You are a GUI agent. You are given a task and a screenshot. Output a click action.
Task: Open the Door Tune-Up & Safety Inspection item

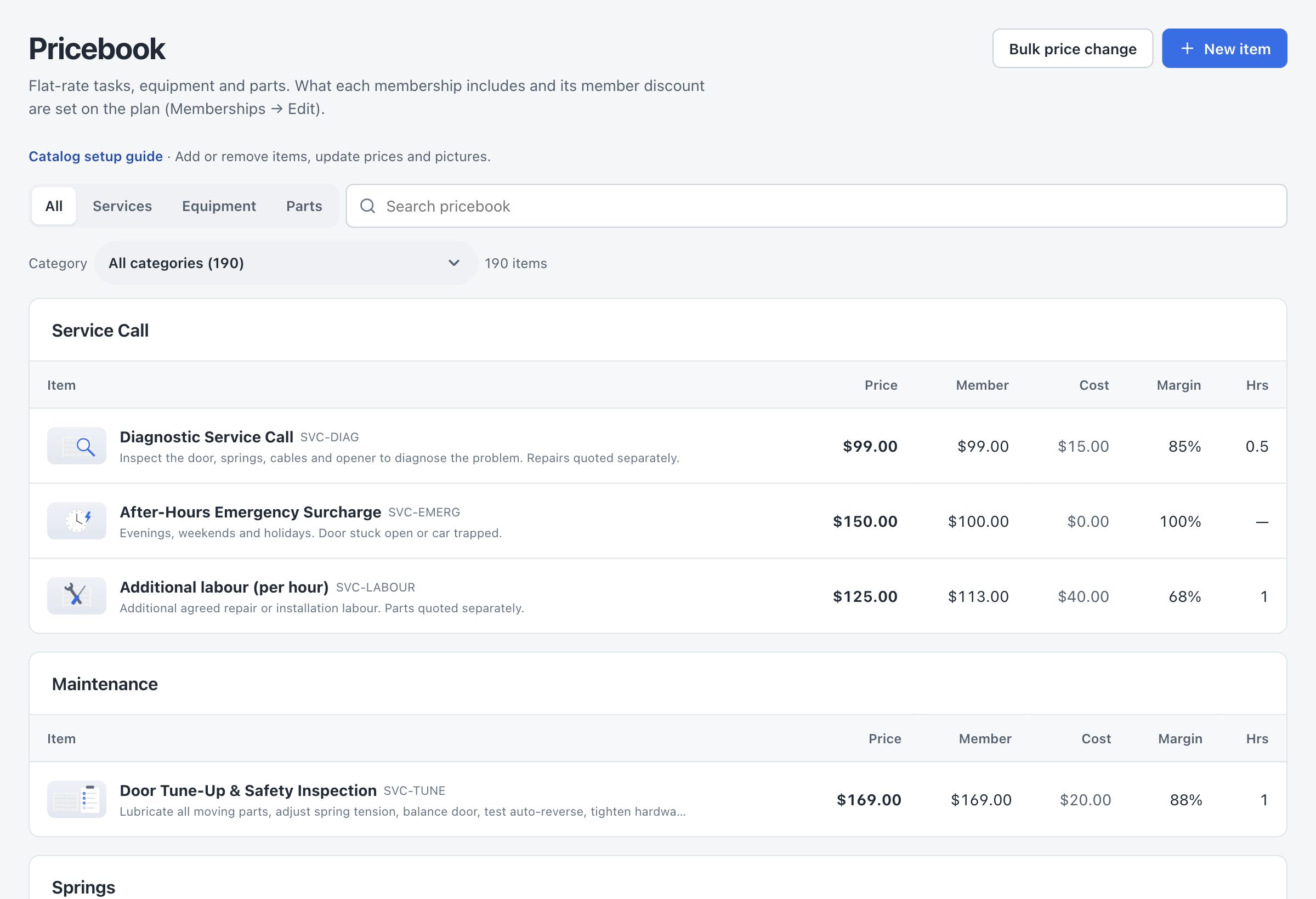(x=657, y=799)
